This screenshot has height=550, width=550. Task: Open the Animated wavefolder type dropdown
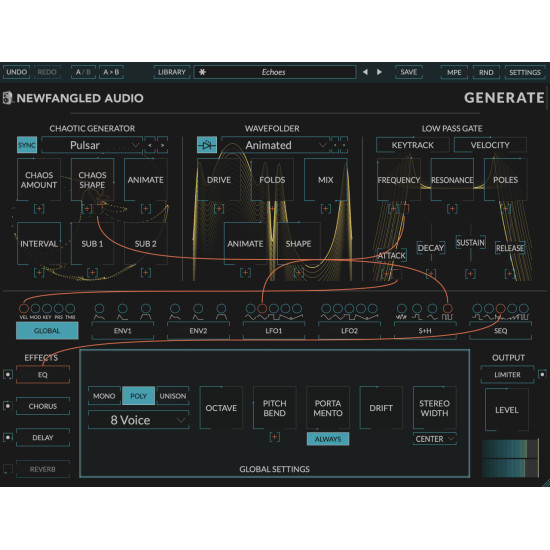275,145
